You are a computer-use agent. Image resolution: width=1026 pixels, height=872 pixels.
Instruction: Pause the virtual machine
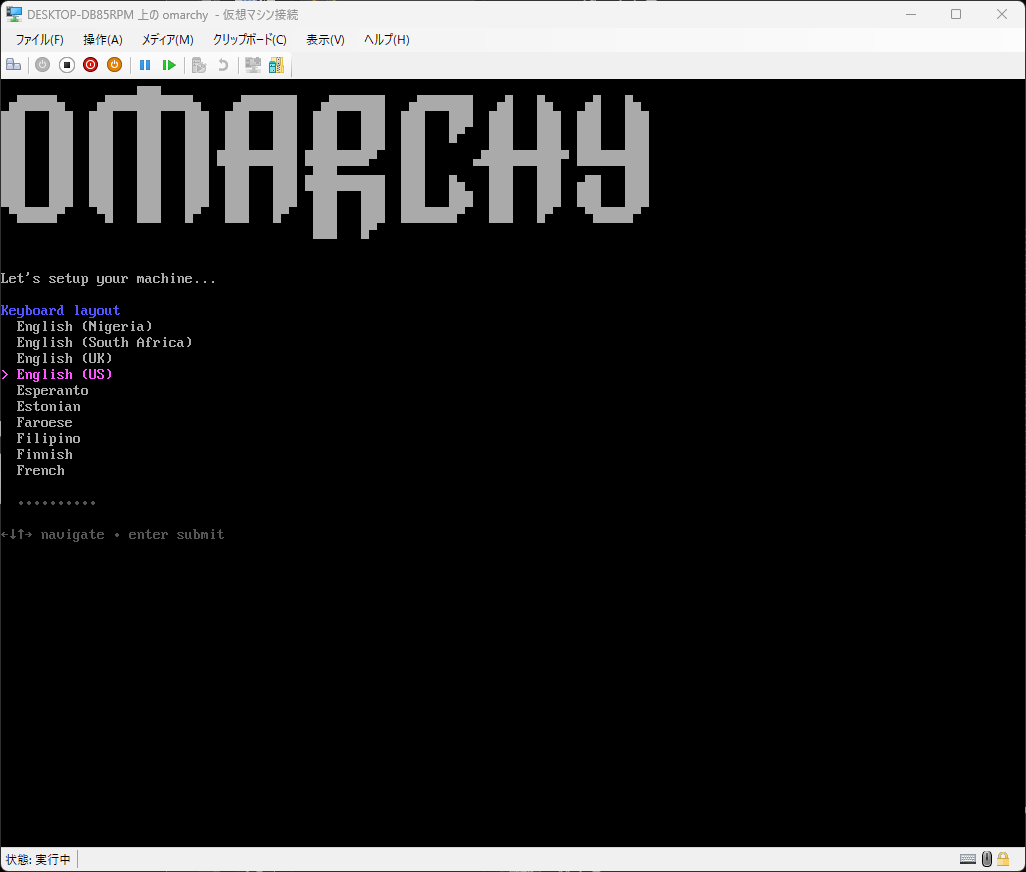click(x=145, y=65)
